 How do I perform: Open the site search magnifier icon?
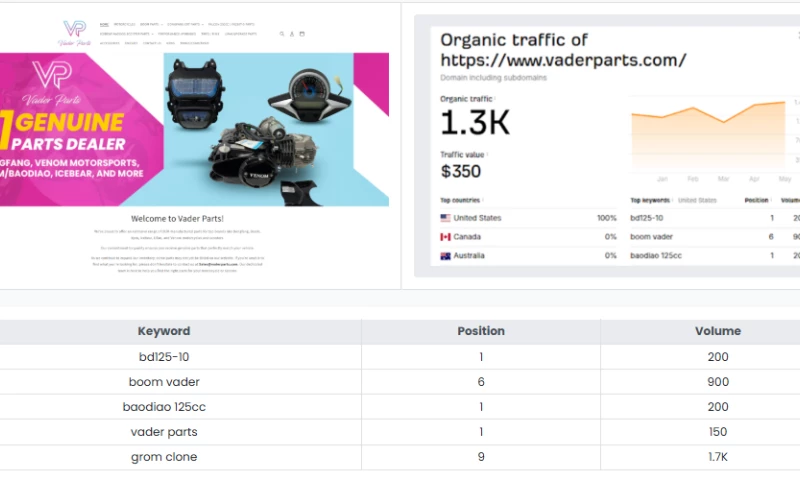[282, 34]
